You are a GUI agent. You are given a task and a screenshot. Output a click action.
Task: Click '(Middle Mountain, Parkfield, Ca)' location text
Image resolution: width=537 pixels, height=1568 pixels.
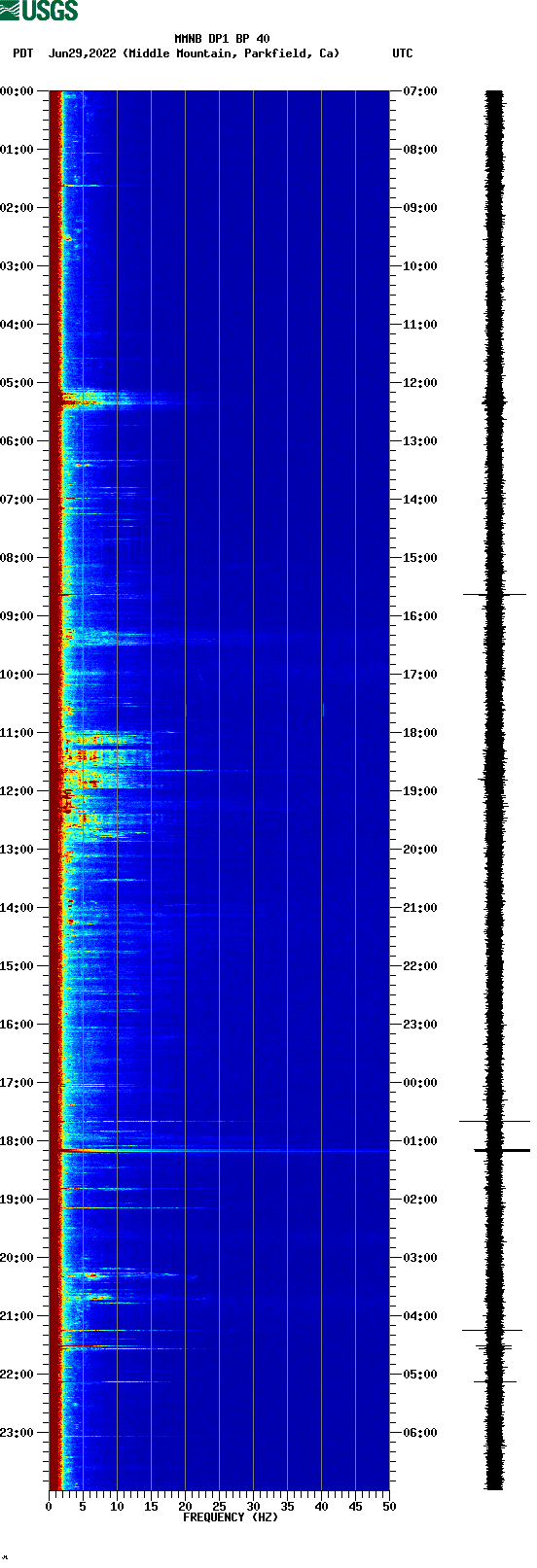click(232, 53)
